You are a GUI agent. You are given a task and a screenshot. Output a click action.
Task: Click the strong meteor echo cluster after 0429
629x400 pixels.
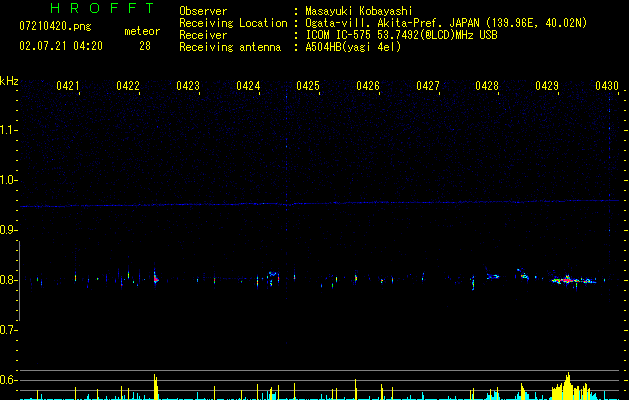click(574, 280)
